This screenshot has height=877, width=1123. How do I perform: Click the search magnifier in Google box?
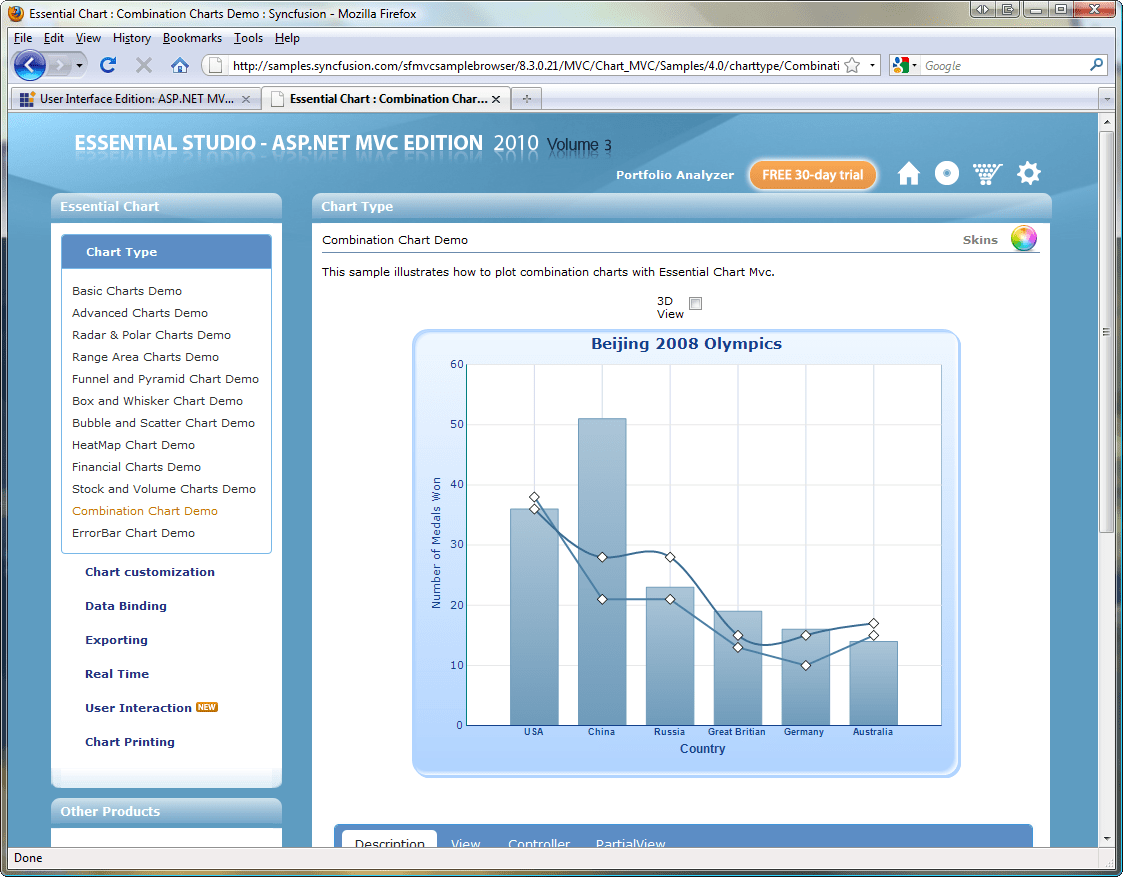point(1096,65)
